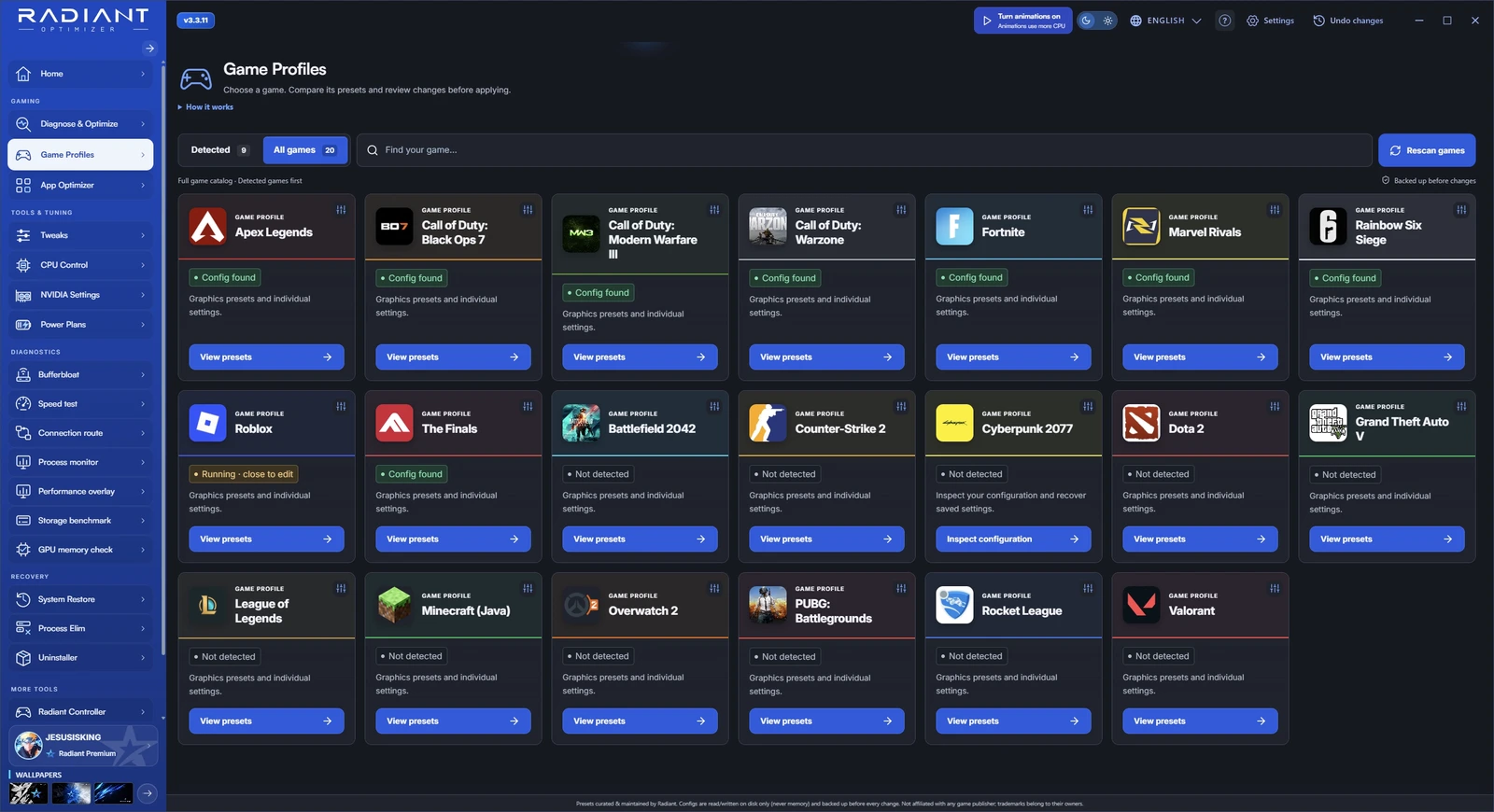
Task: Click the Power Plans battery icon
Action: 23,325
